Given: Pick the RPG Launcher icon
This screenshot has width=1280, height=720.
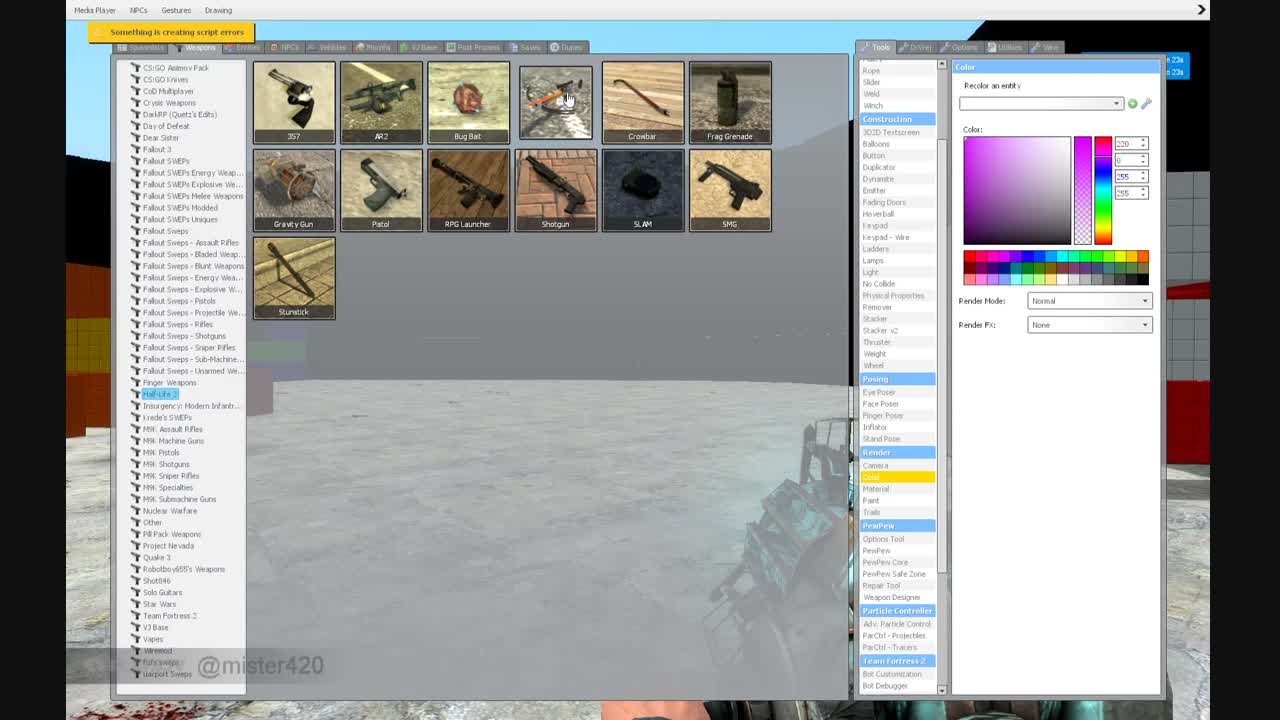Looking at the screenshot, I should pos(468,190).
